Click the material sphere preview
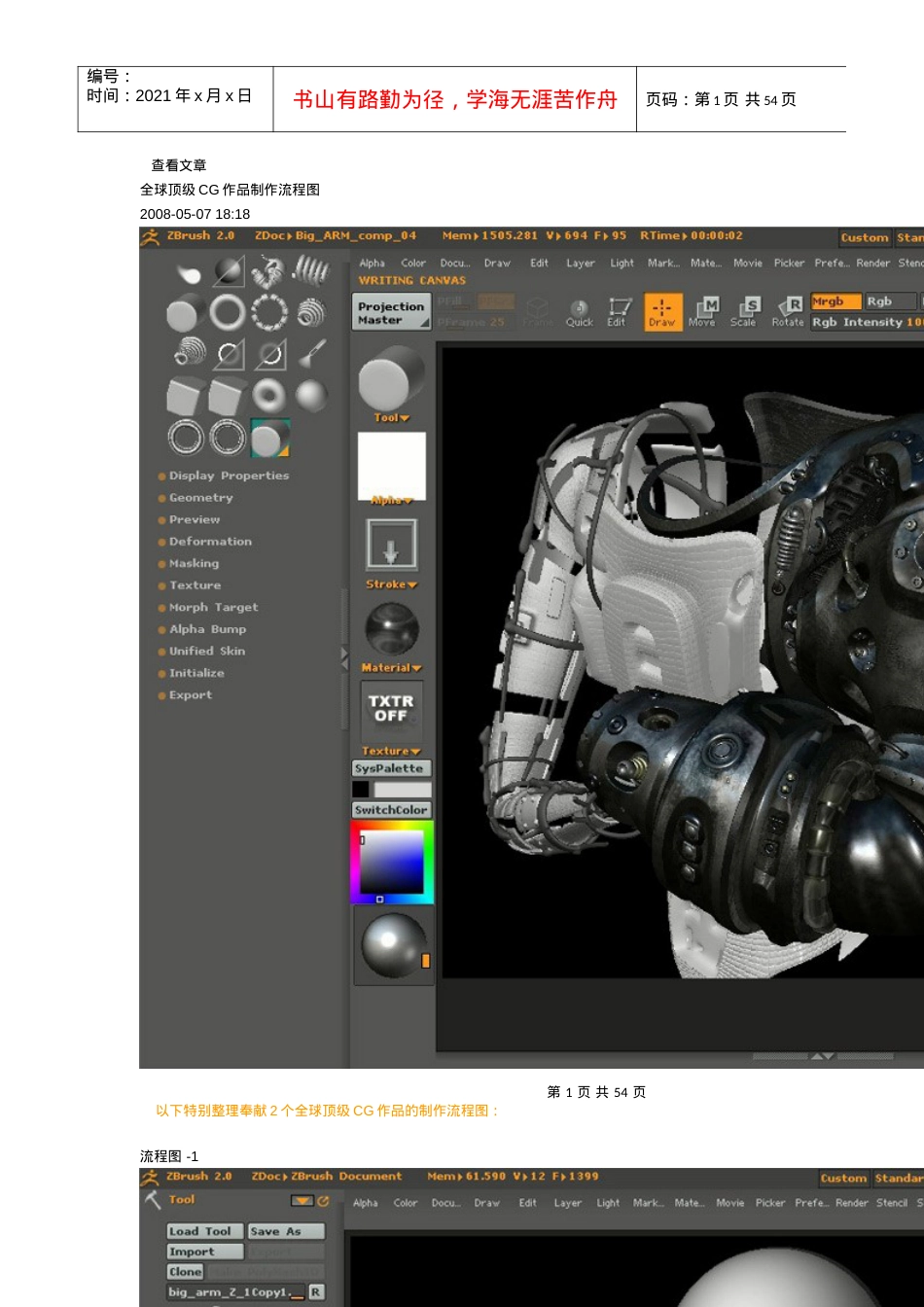This screenshot has height=1307, width=924. pyautogui.click(x=392, y=629)
